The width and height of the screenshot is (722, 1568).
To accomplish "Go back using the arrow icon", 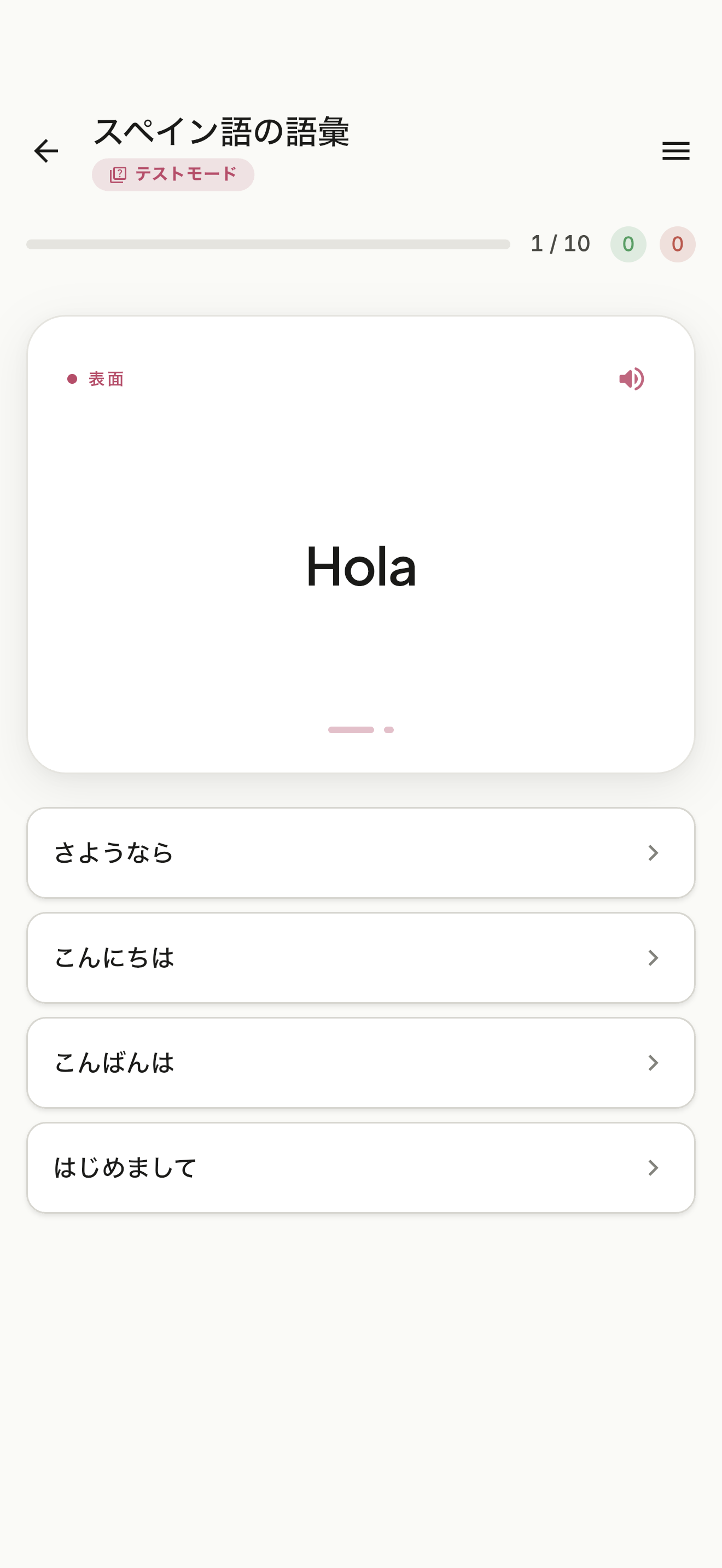I will pos(45,150).
